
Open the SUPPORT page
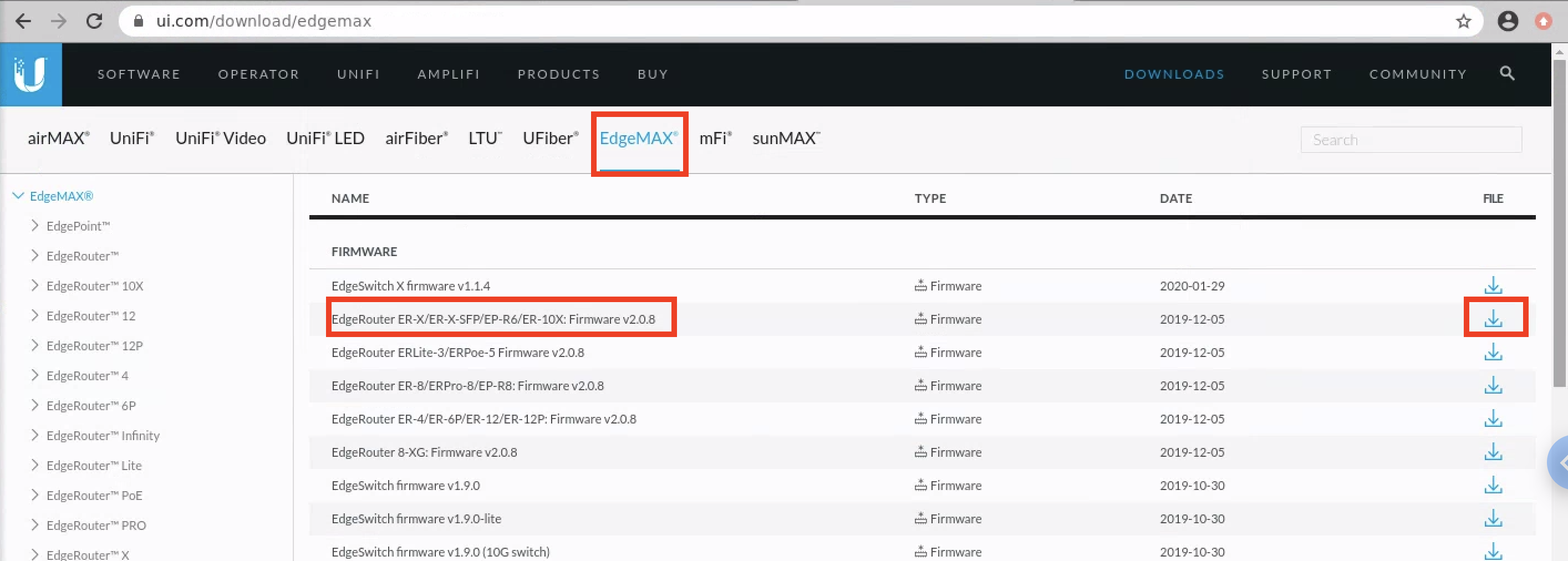(1296, 74)
